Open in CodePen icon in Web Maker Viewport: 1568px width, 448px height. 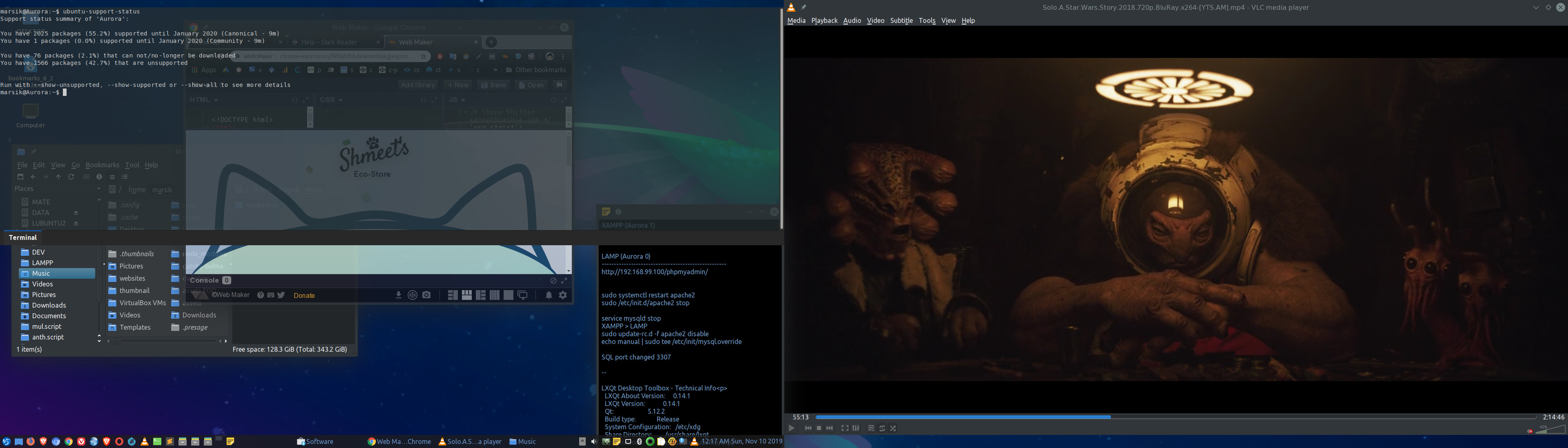(413, 295)
